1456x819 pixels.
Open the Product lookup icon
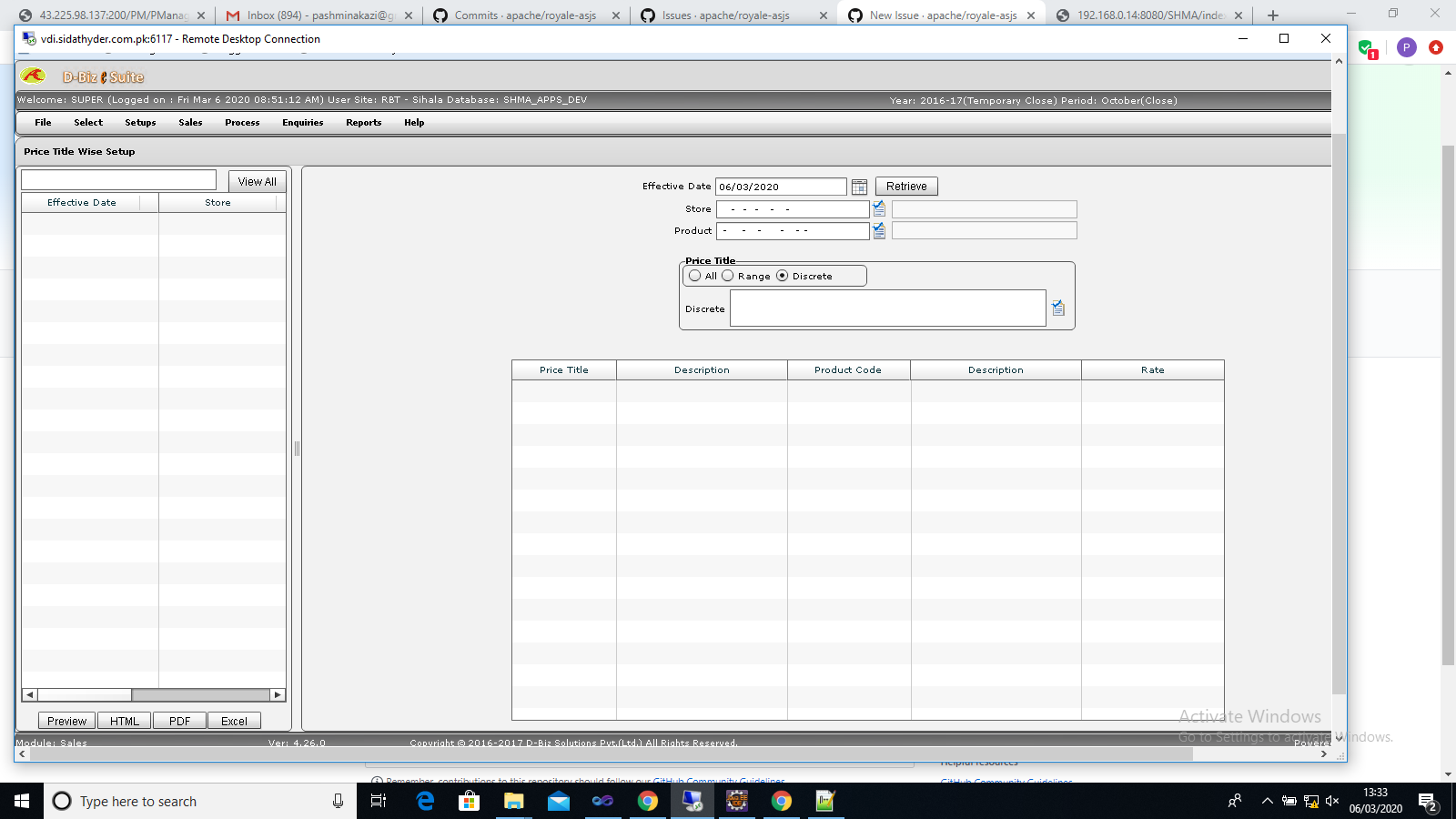[879, 230]
